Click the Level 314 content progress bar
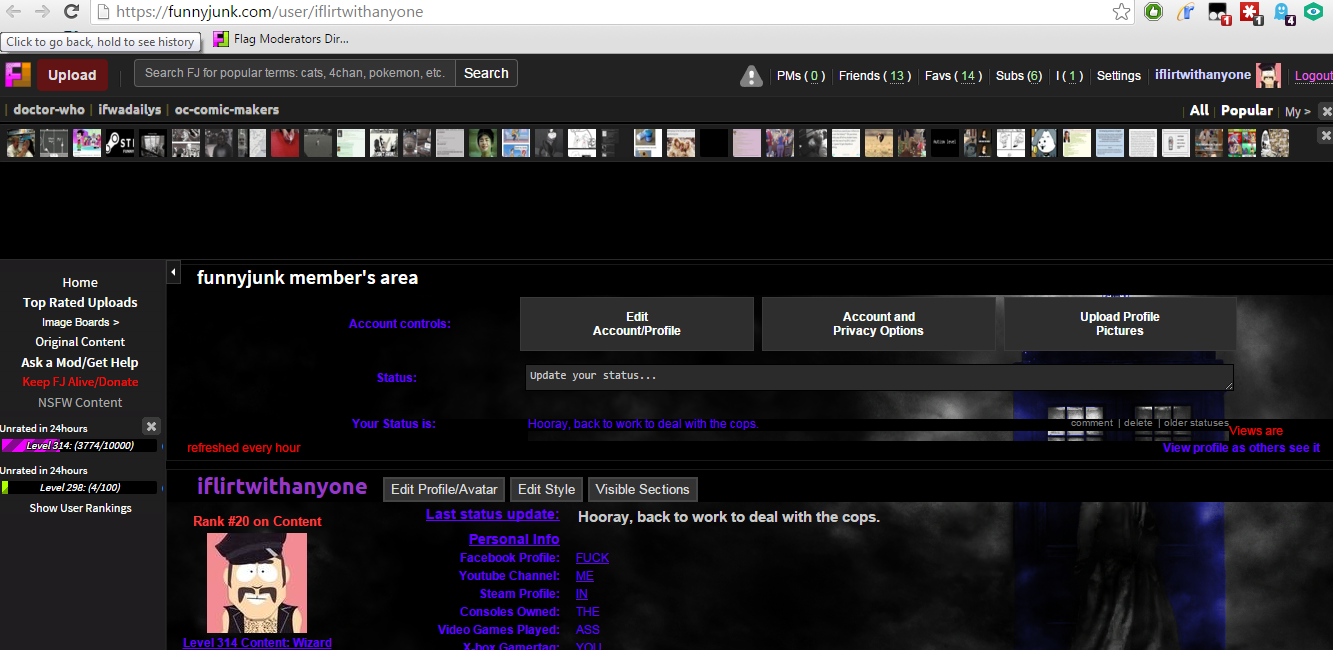The width and height of the screenshot is (1333, 650). pos(80,445)
